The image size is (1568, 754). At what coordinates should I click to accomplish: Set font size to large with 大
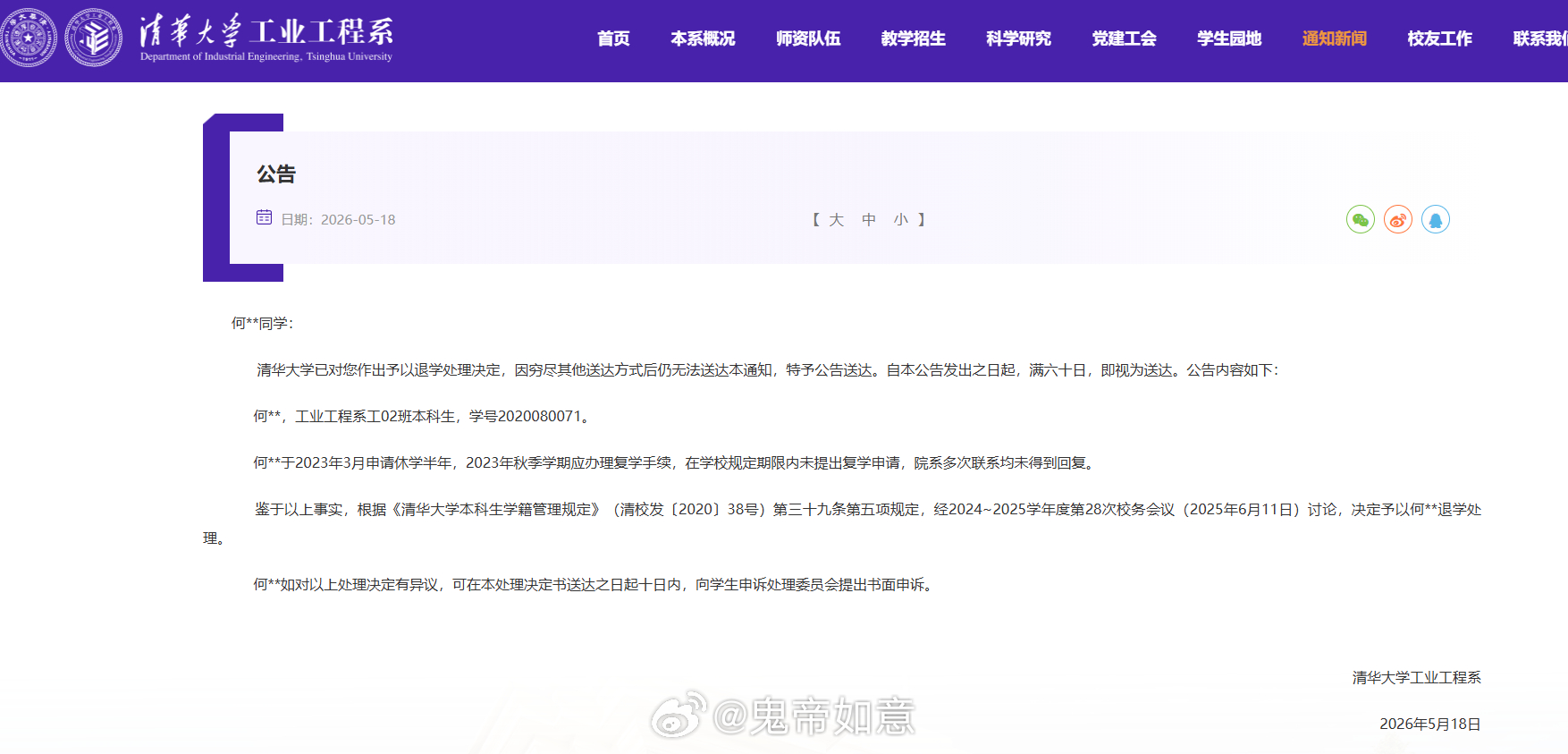pyautogui.click(x=837, y=220)
